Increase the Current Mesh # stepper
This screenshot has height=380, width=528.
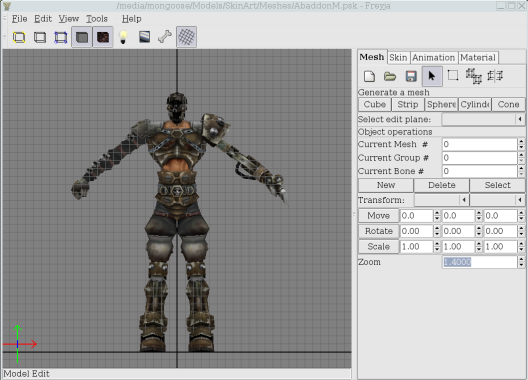coord(521,141)
